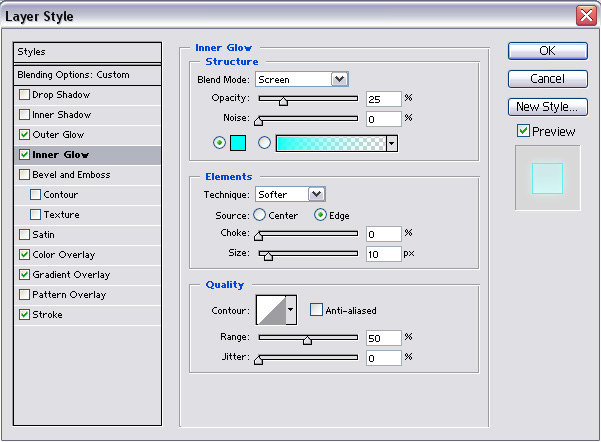
Task: Click the cyan glow color swatch
Action: 238,143
